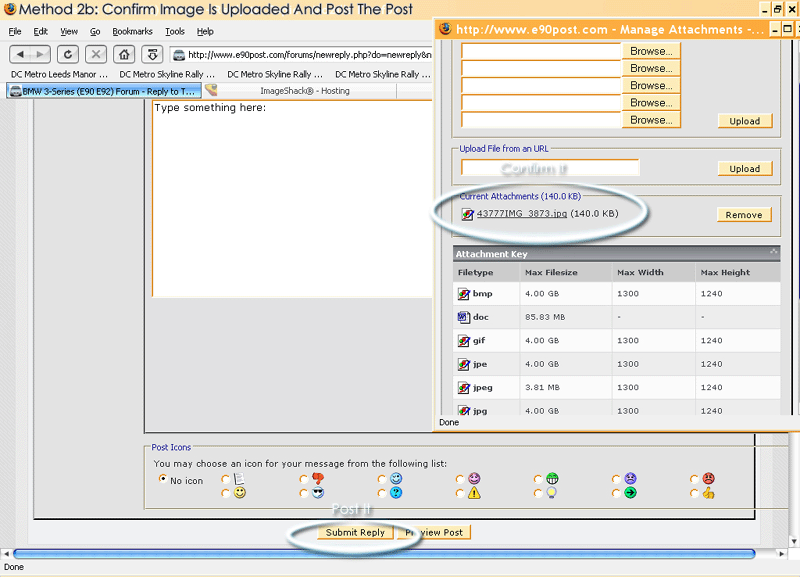Click the yellow smiley post icon

pyautogui.click(x=239, y=493)
